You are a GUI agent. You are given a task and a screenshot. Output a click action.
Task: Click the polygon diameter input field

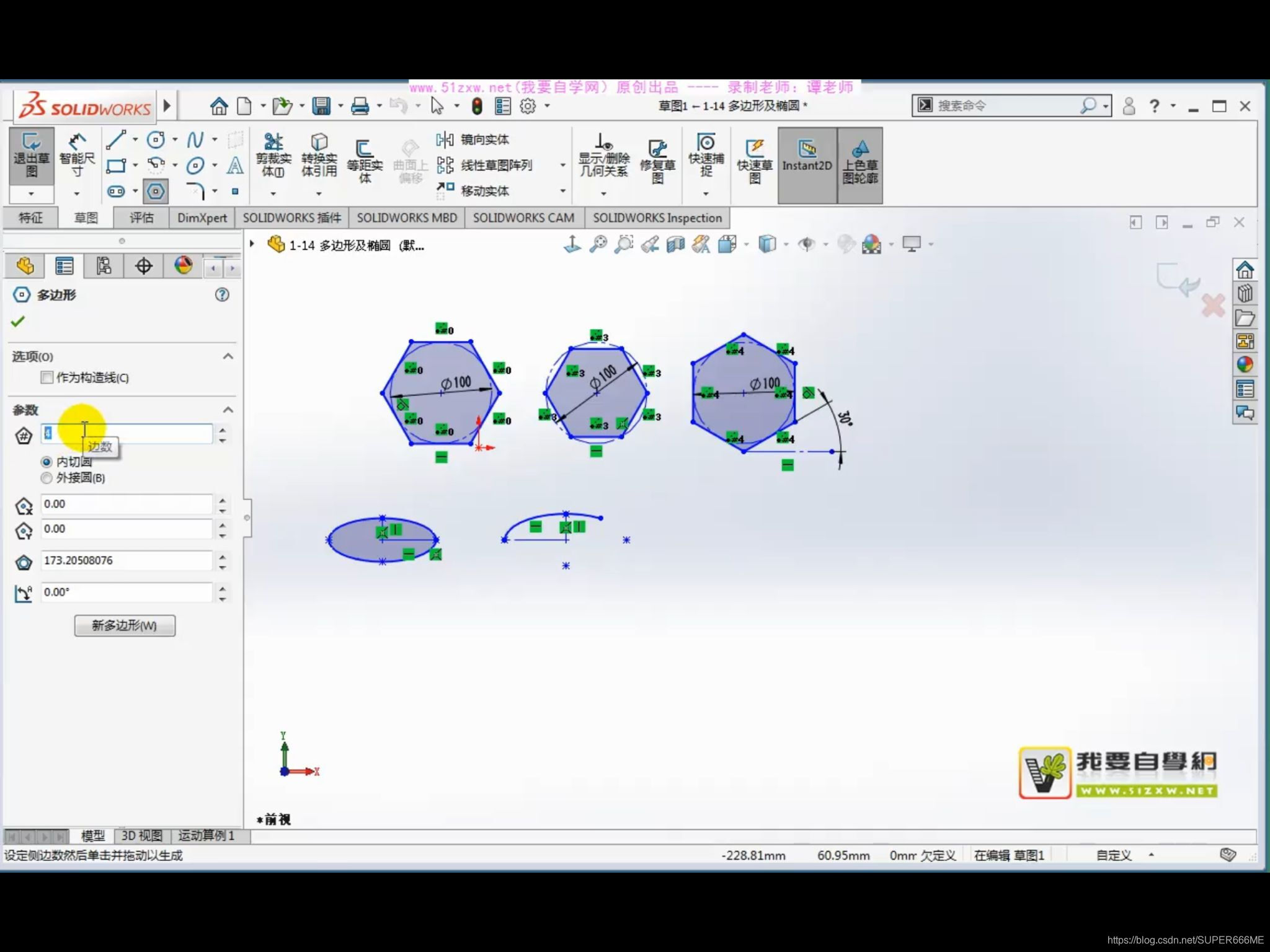coord(127,560)
